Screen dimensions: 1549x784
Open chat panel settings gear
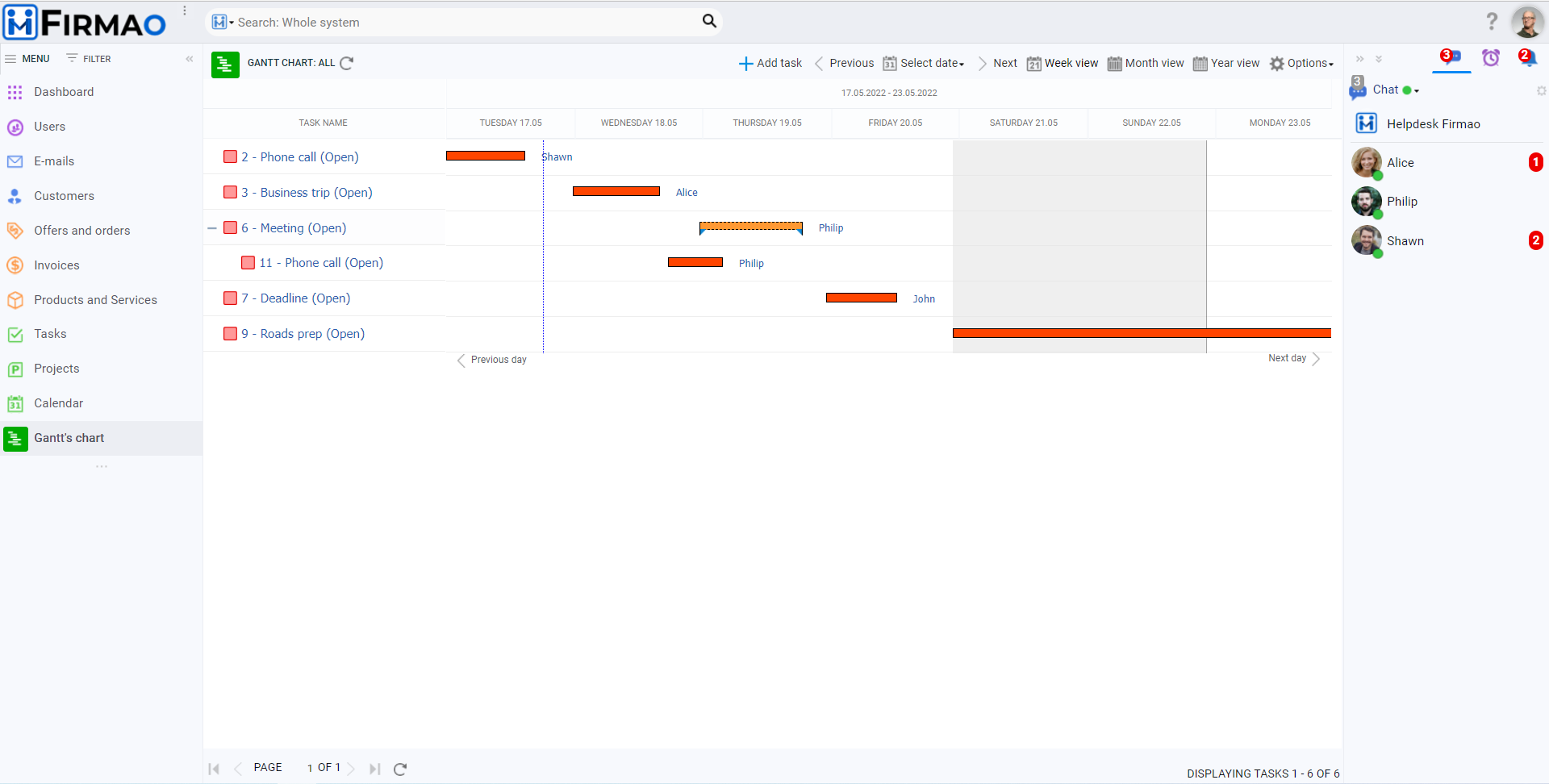click(x=1541, y=91)
